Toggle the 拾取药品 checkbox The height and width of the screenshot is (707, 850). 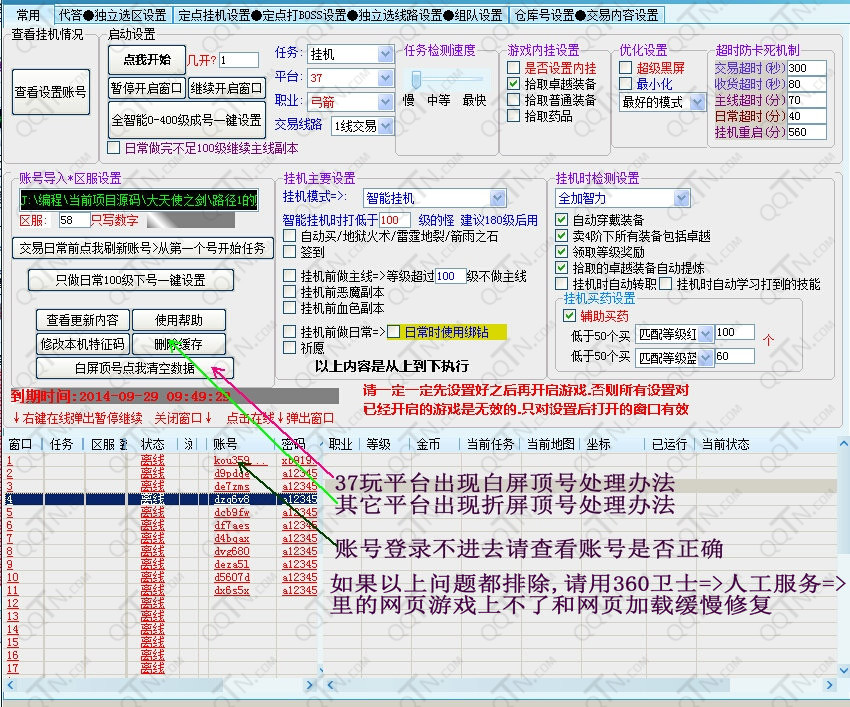515,116
